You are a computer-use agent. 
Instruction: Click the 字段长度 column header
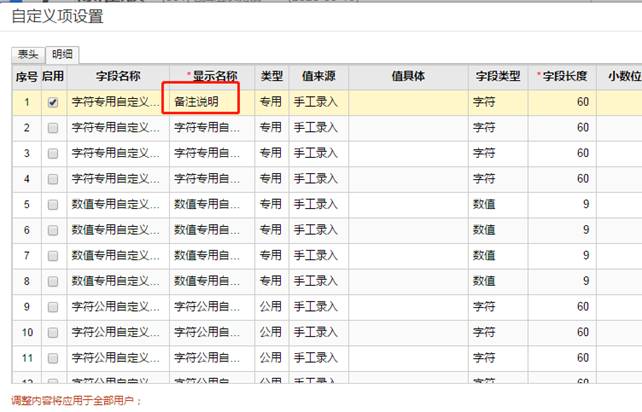tap(562, 76)
